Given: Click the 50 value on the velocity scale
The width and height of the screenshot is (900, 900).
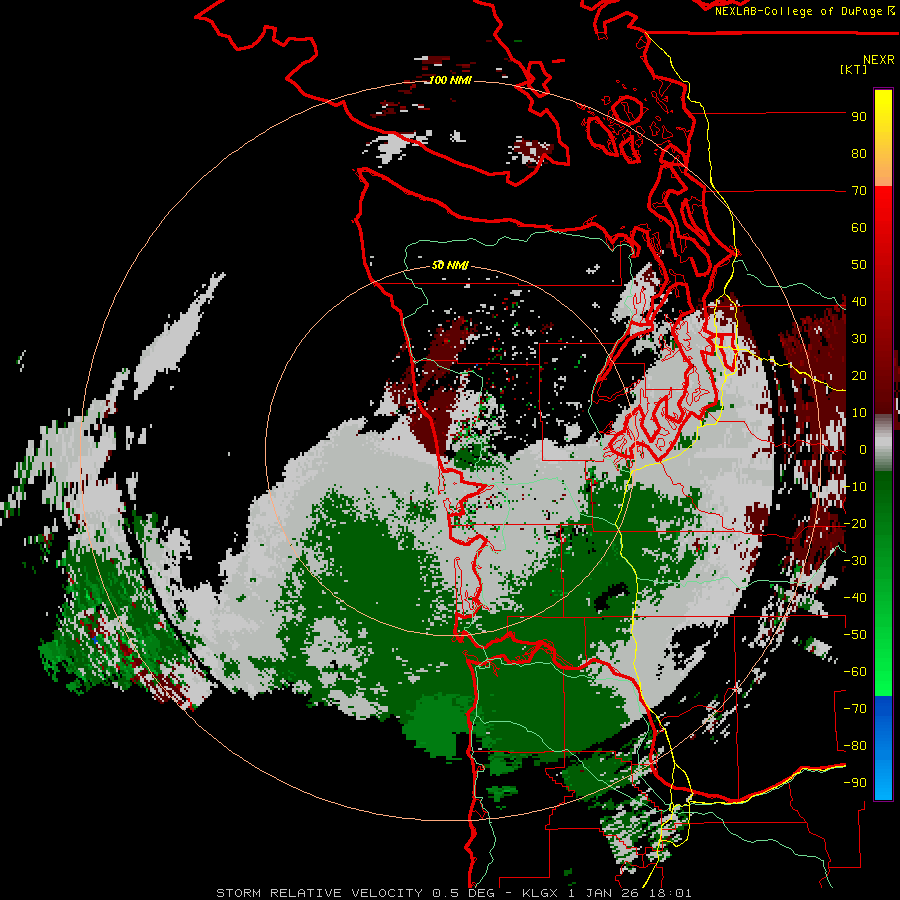Looking at the screenshot, I should point(859,265).
